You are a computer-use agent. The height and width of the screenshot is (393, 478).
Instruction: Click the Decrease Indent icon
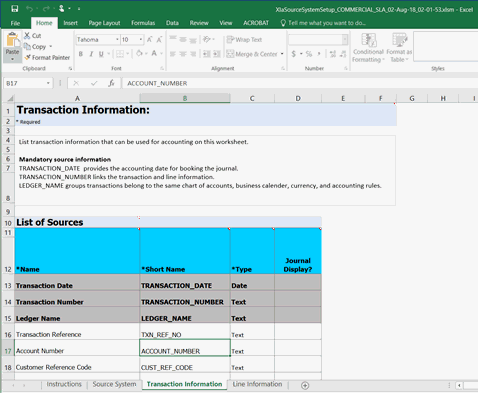[x=207, y=54]
